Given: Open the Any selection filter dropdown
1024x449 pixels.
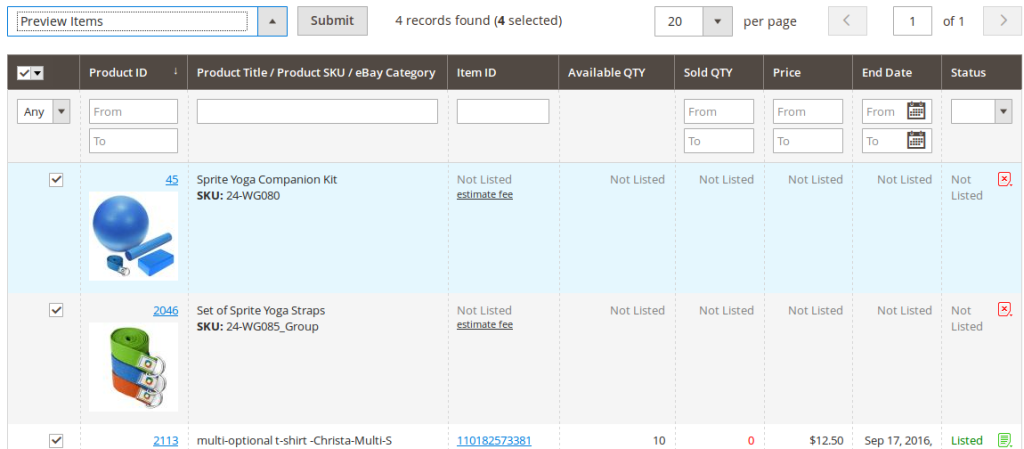Looking at the screenshot, I should coord(44,112).
